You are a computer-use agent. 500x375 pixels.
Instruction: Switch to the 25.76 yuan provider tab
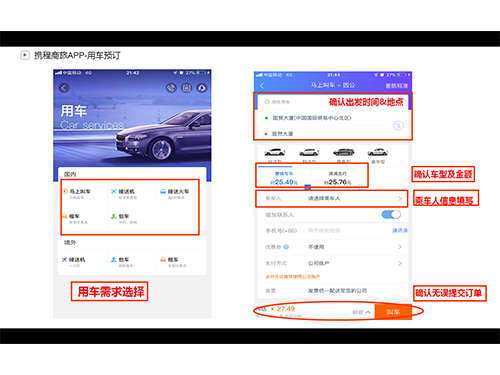click(337, 178)
